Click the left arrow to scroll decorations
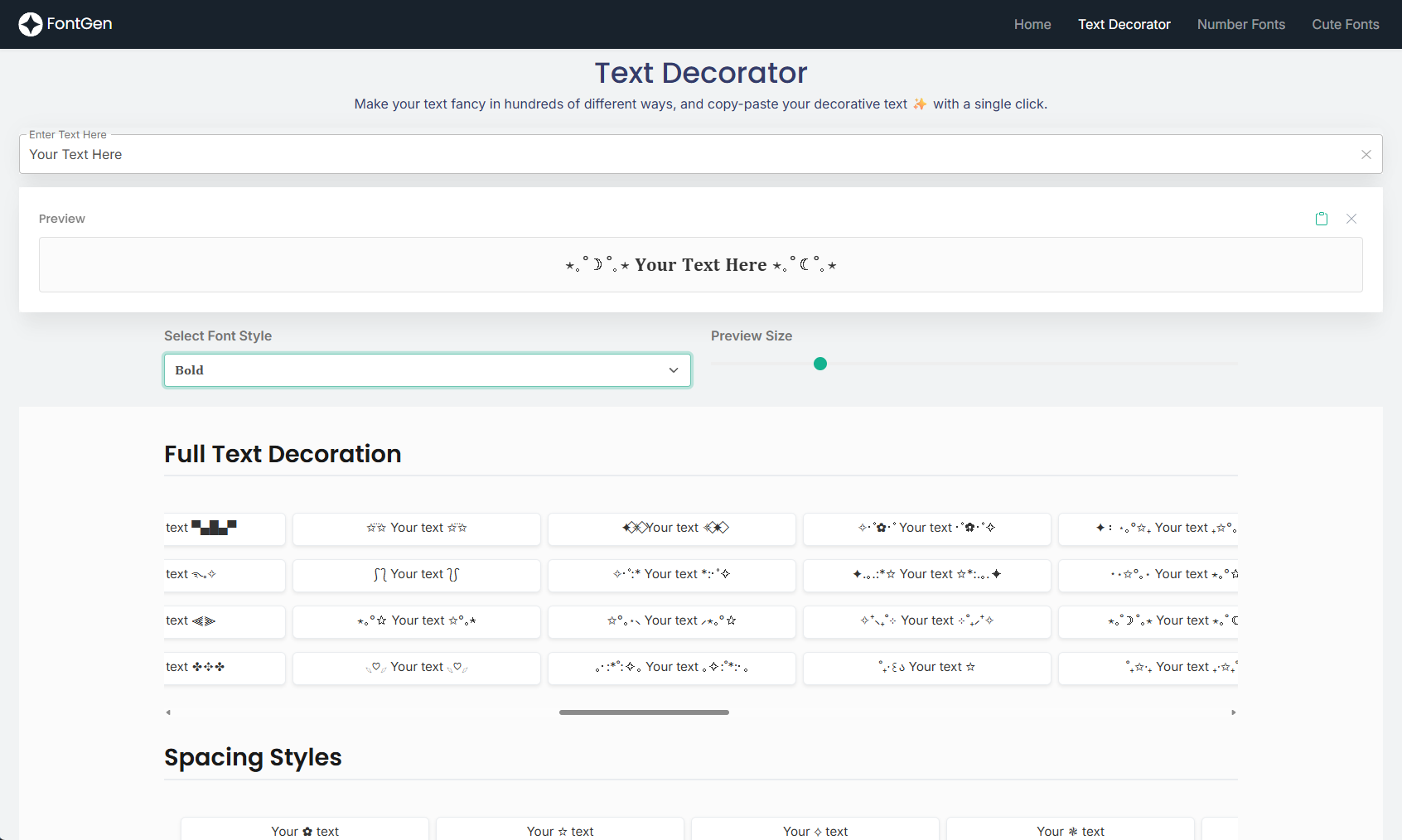Image resolution: width=1402 pixels, height=840 pixels. (x=168, y=712)
